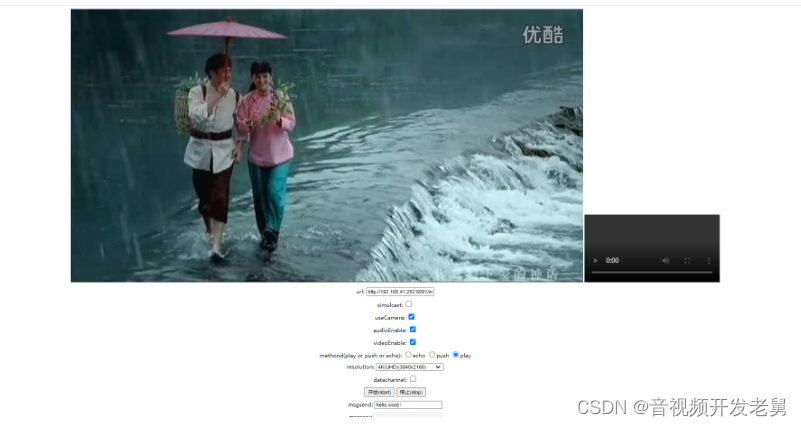
Task: Seek on small video player progress bar
Action: [x=652, y=272]
